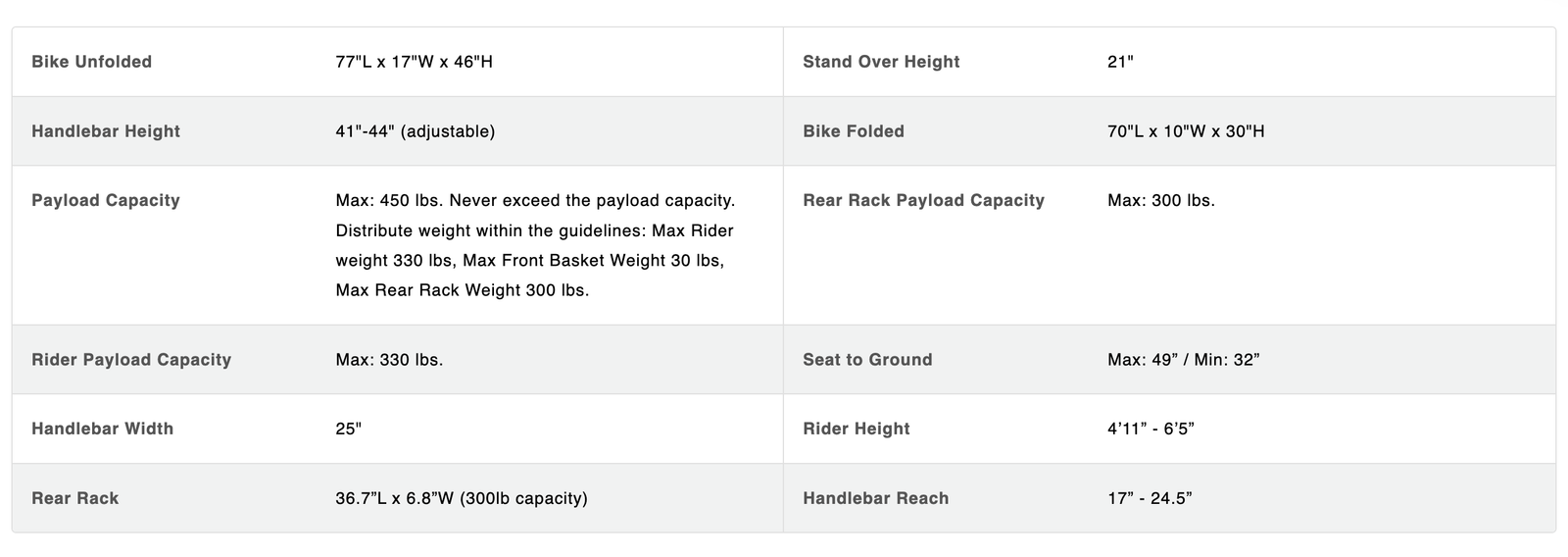
Task: Select the Max: 49" / Min: 32" value
Action: (1183, 360)
